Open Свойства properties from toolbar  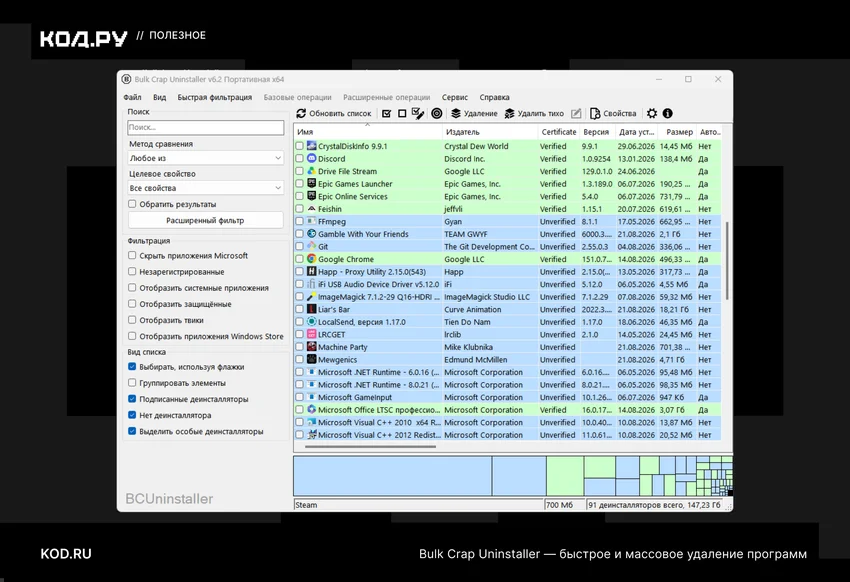click(613, 113)
